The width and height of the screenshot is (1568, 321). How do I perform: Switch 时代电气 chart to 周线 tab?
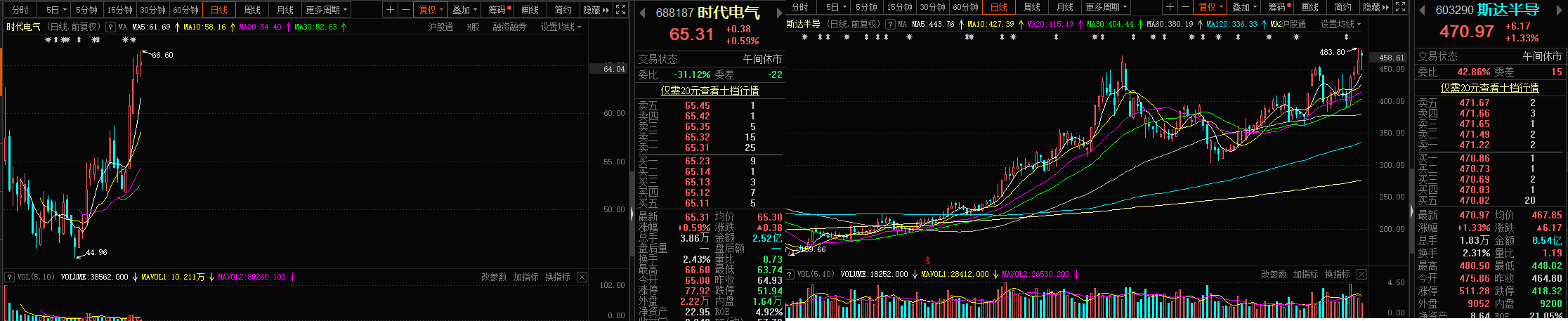click(x=252, y=9)
